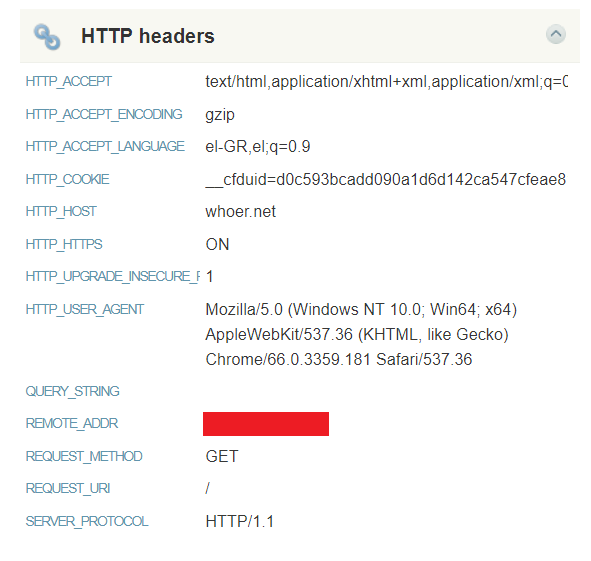Click the HTTP_HOST label
This screenshot has height=561, width=591.
pos(61,211)
